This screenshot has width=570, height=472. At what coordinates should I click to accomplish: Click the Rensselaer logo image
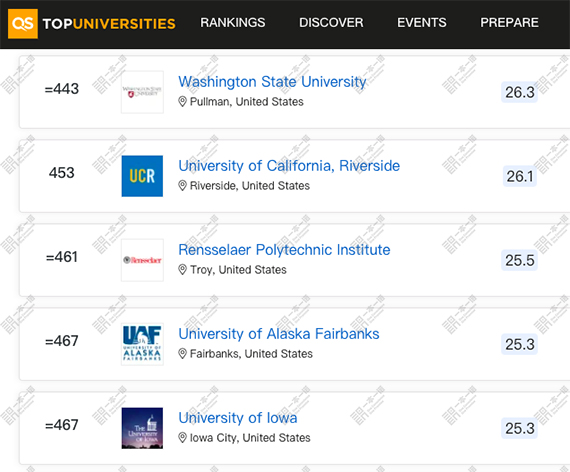pyautogui.click(x=142, y=260)
